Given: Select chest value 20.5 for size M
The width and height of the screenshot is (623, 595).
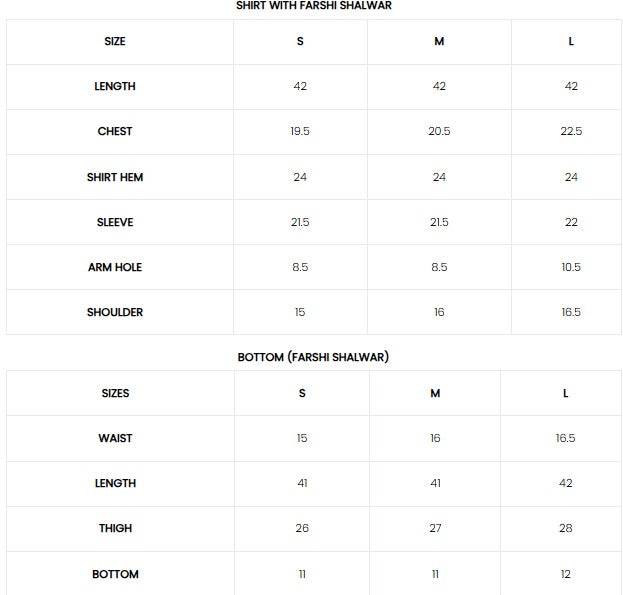Looking at the screenshot, I should pos(439,132).
